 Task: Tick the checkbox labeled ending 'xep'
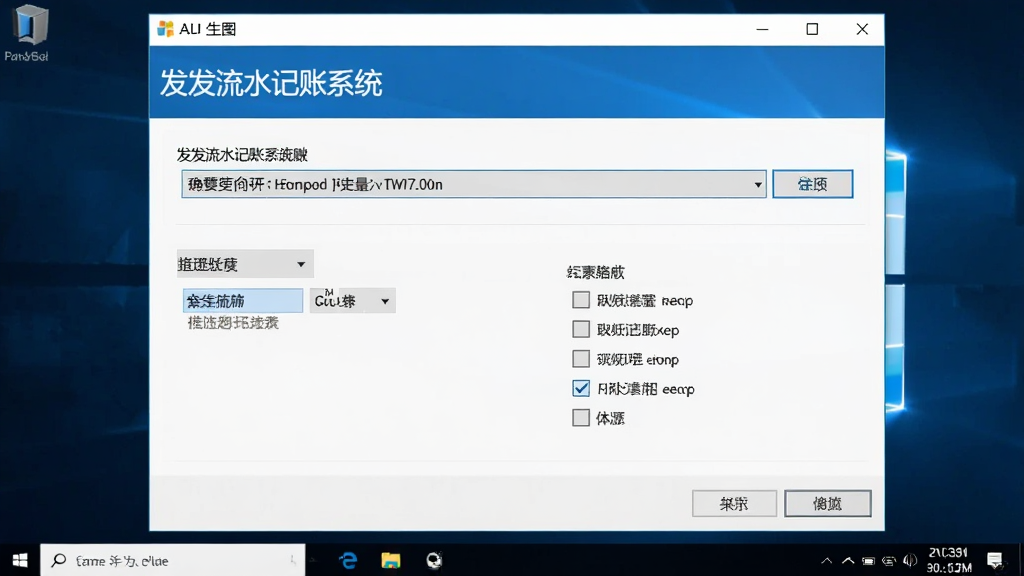(581, 329)
